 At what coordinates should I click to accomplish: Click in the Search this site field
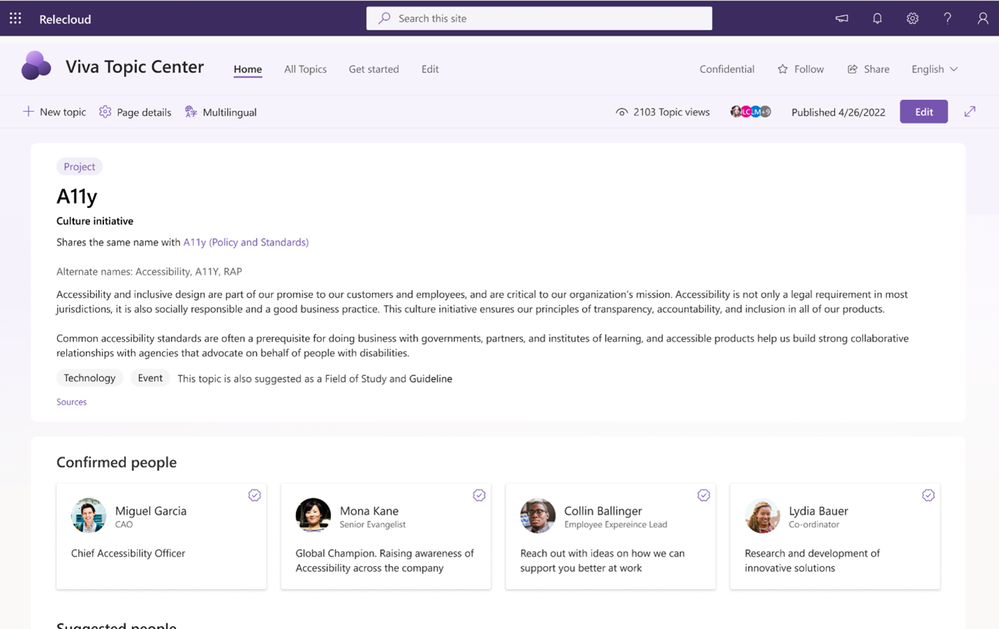coord(539,18)
